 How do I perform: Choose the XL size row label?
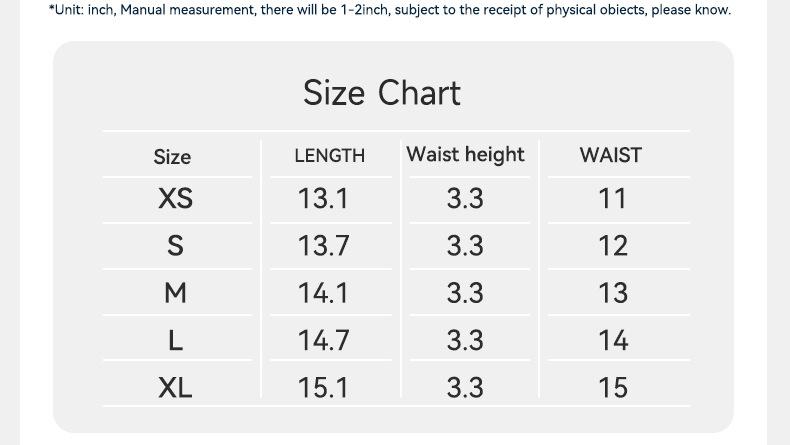pos(175,388)
